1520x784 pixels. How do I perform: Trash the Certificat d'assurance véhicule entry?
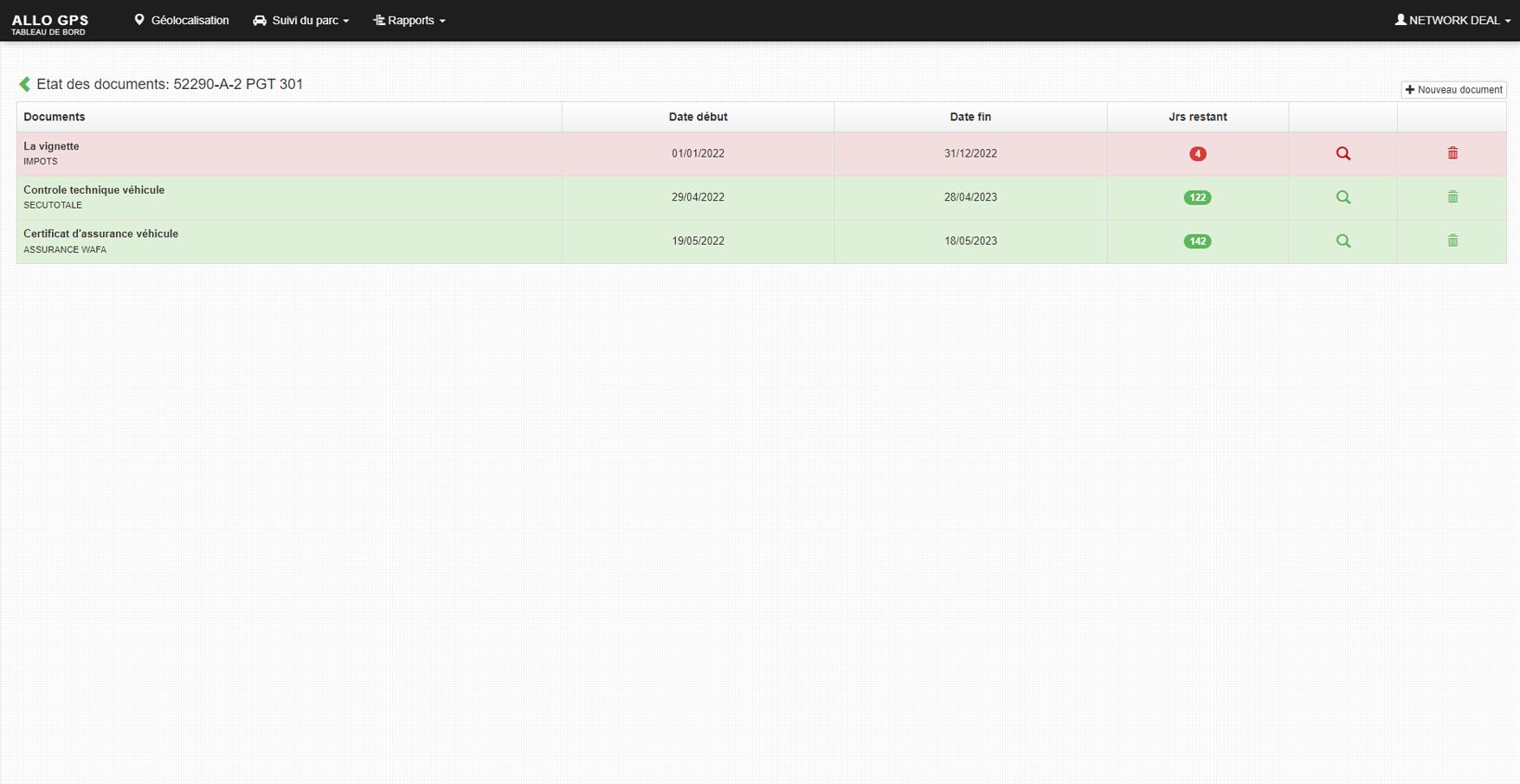click(x=1452, y=241)
